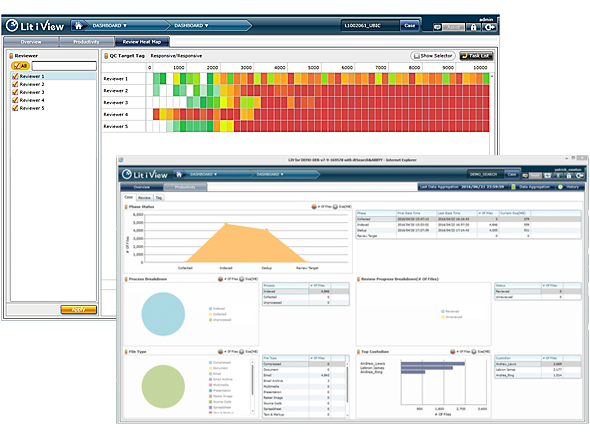Open second DASHBOARD dropdown in back window
Viewport: 590px width, 442px height.
[191, 26]
